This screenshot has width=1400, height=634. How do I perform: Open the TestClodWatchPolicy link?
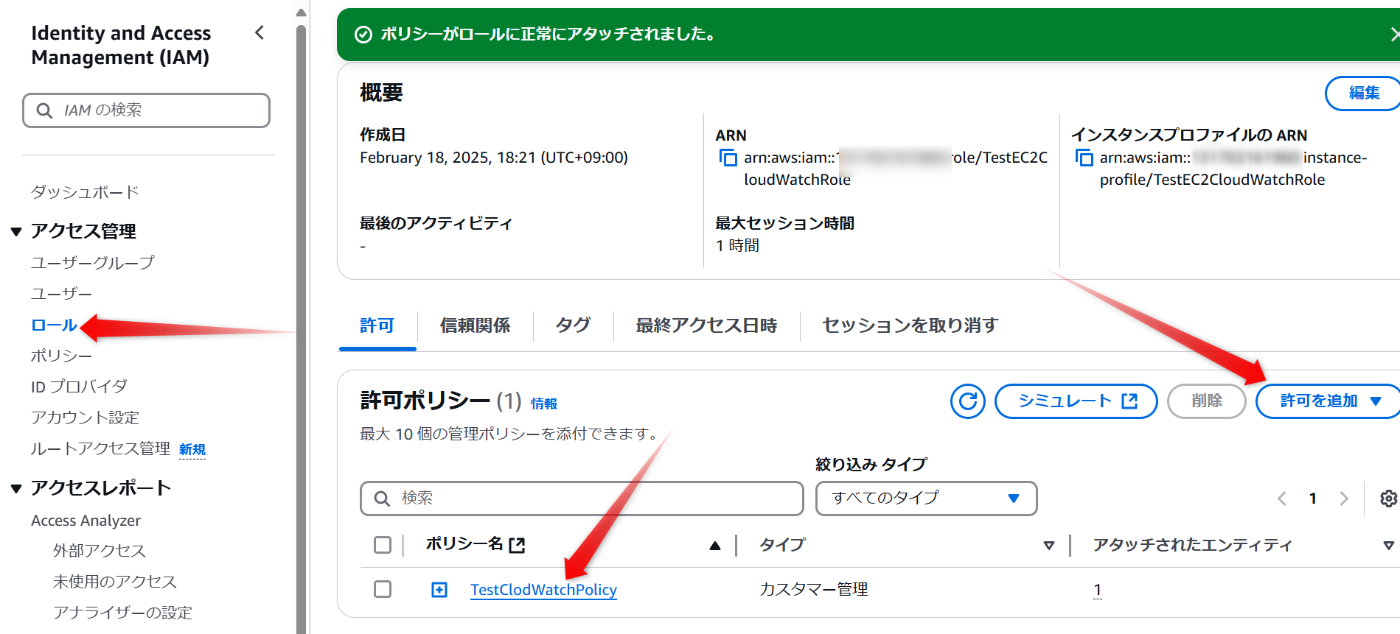543,590
